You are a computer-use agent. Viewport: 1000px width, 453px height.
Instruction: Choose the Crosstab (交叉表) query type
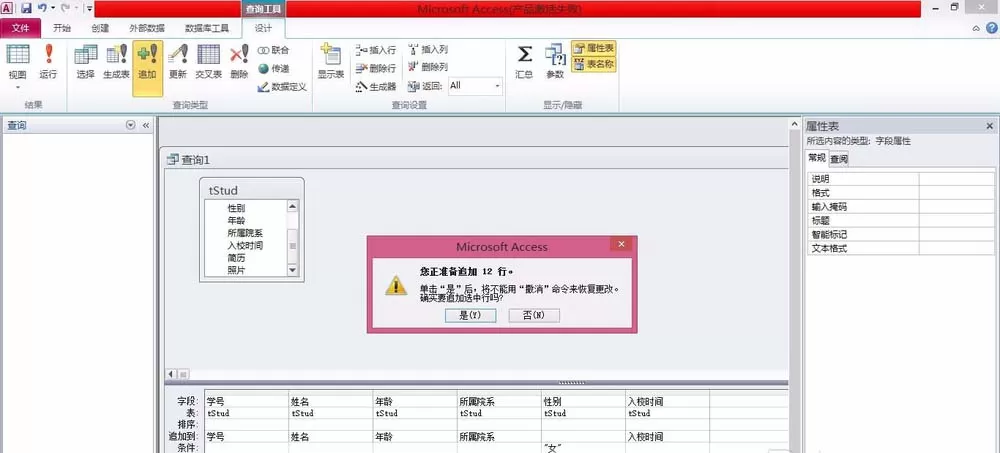coord(209,63)
